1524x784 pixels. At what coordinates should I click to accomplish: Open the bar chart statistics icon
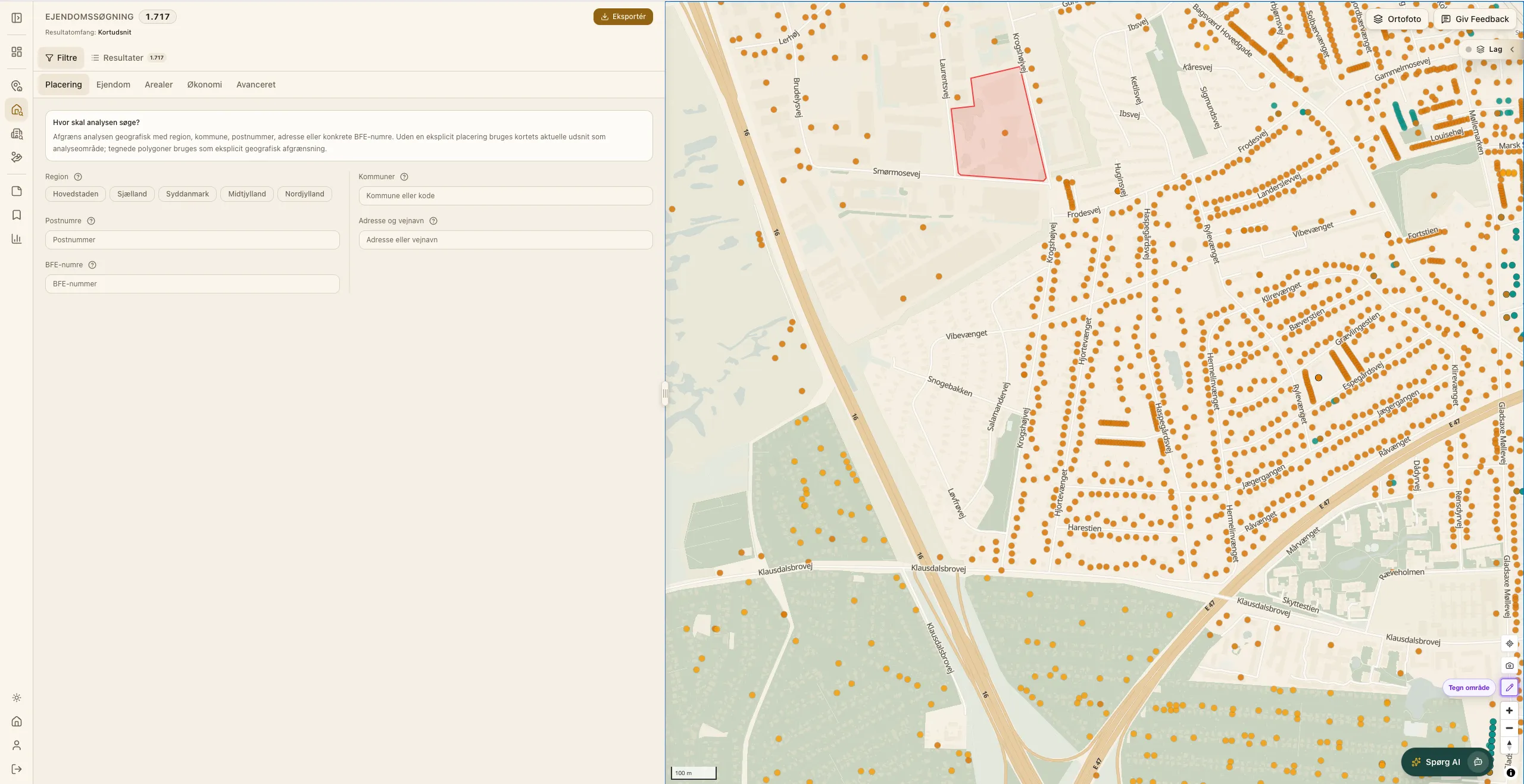17,239
